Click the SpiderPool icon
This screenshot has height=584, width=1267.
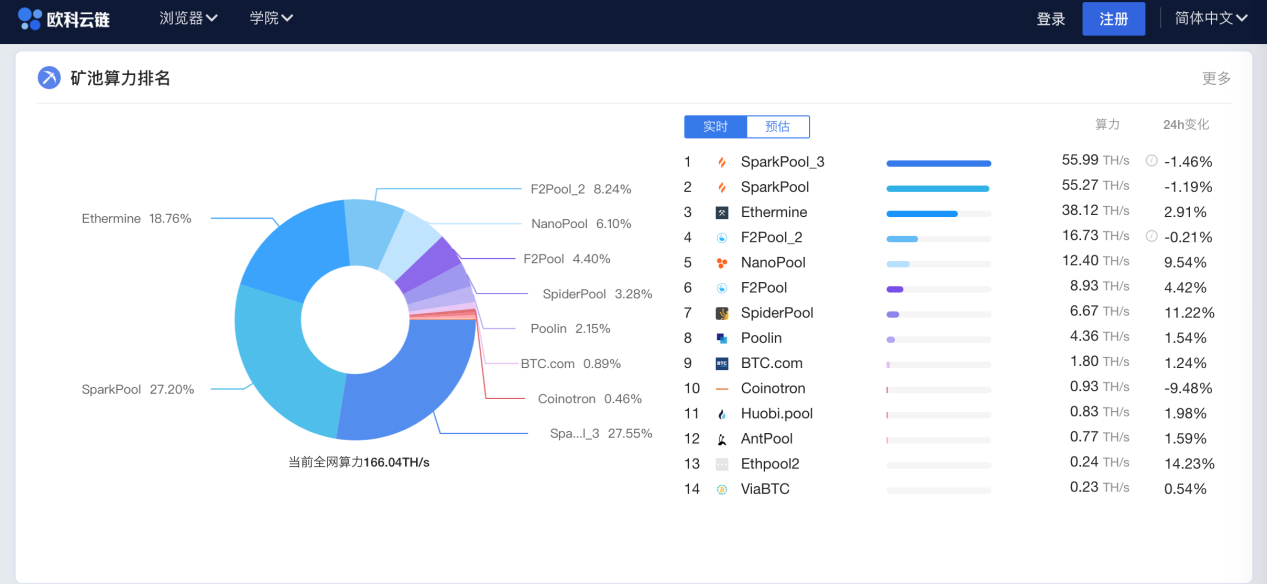pyautogui.click(x=722, y=313)
